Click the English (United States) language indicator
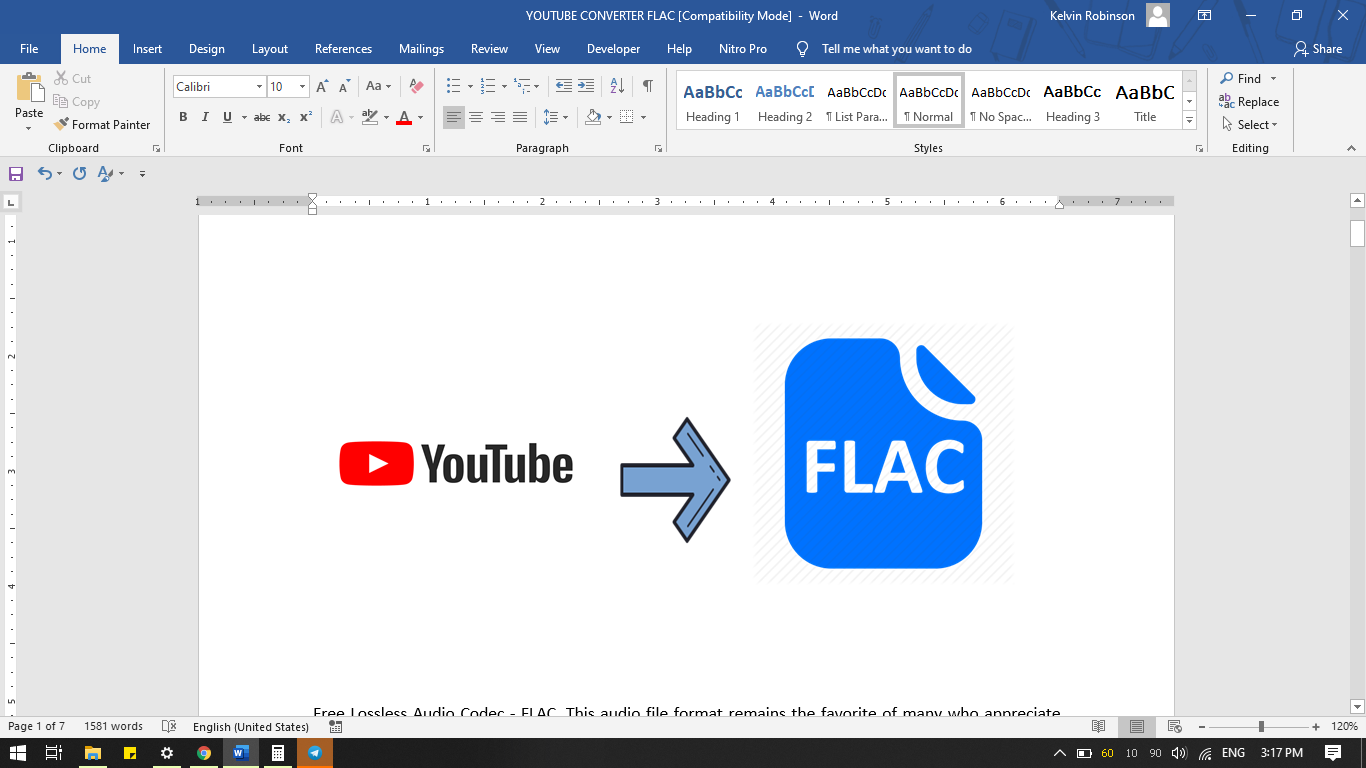Image resolution: width=1366 pixels, height=768 pixels. (x=251, y=727)
